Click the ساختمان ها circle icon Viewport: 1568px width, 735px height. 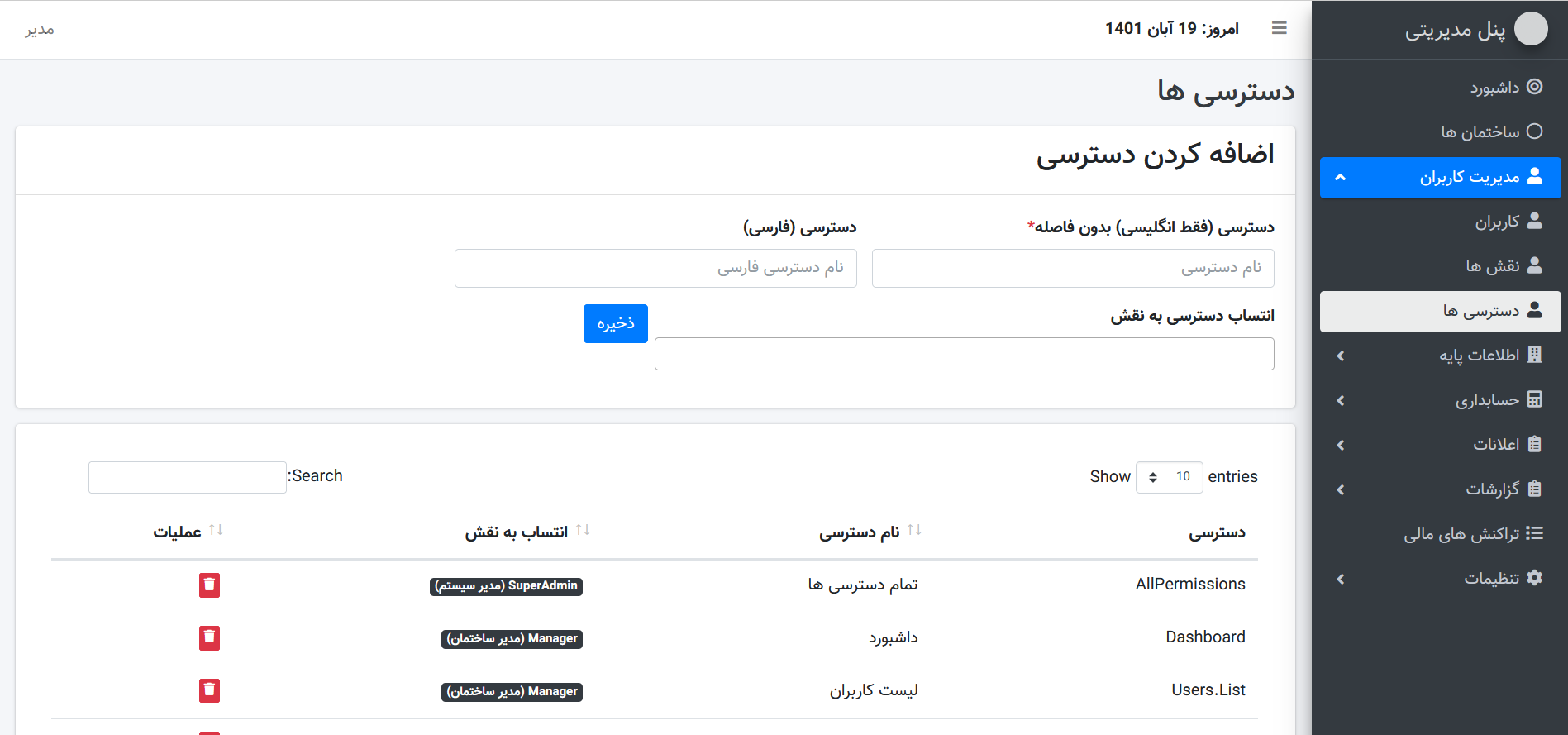click(x=1535, y=131)
